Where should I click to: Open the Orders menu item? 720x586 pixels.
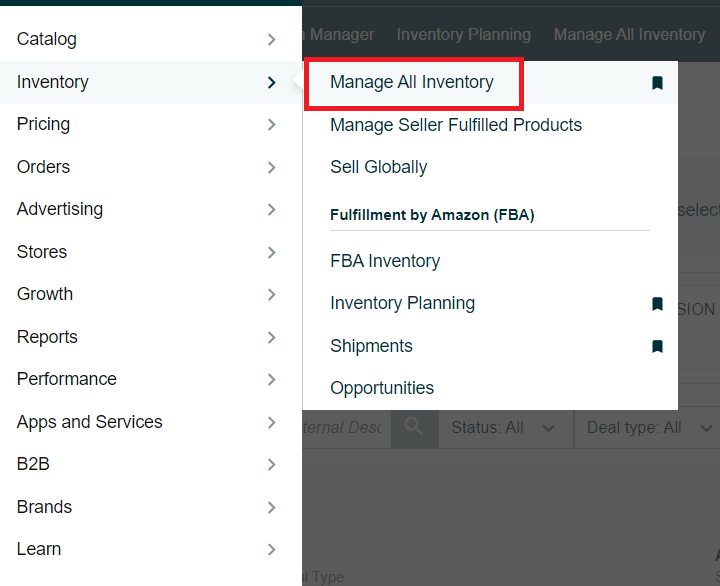click(x=44, y=167)
